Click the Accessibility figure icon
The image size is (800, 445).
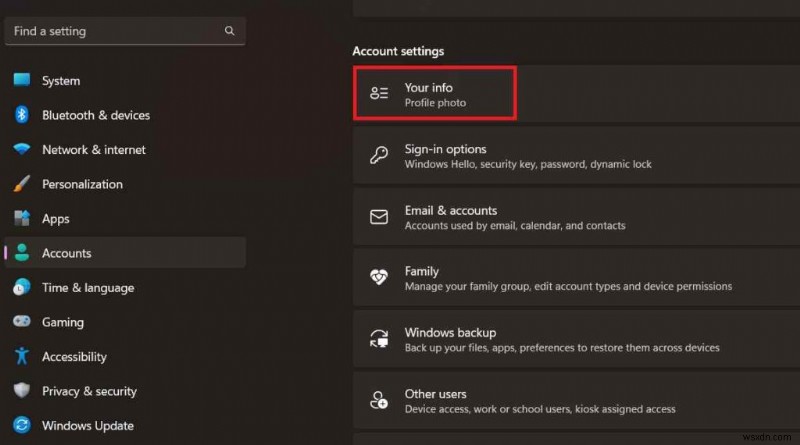(x=21, y=356)
